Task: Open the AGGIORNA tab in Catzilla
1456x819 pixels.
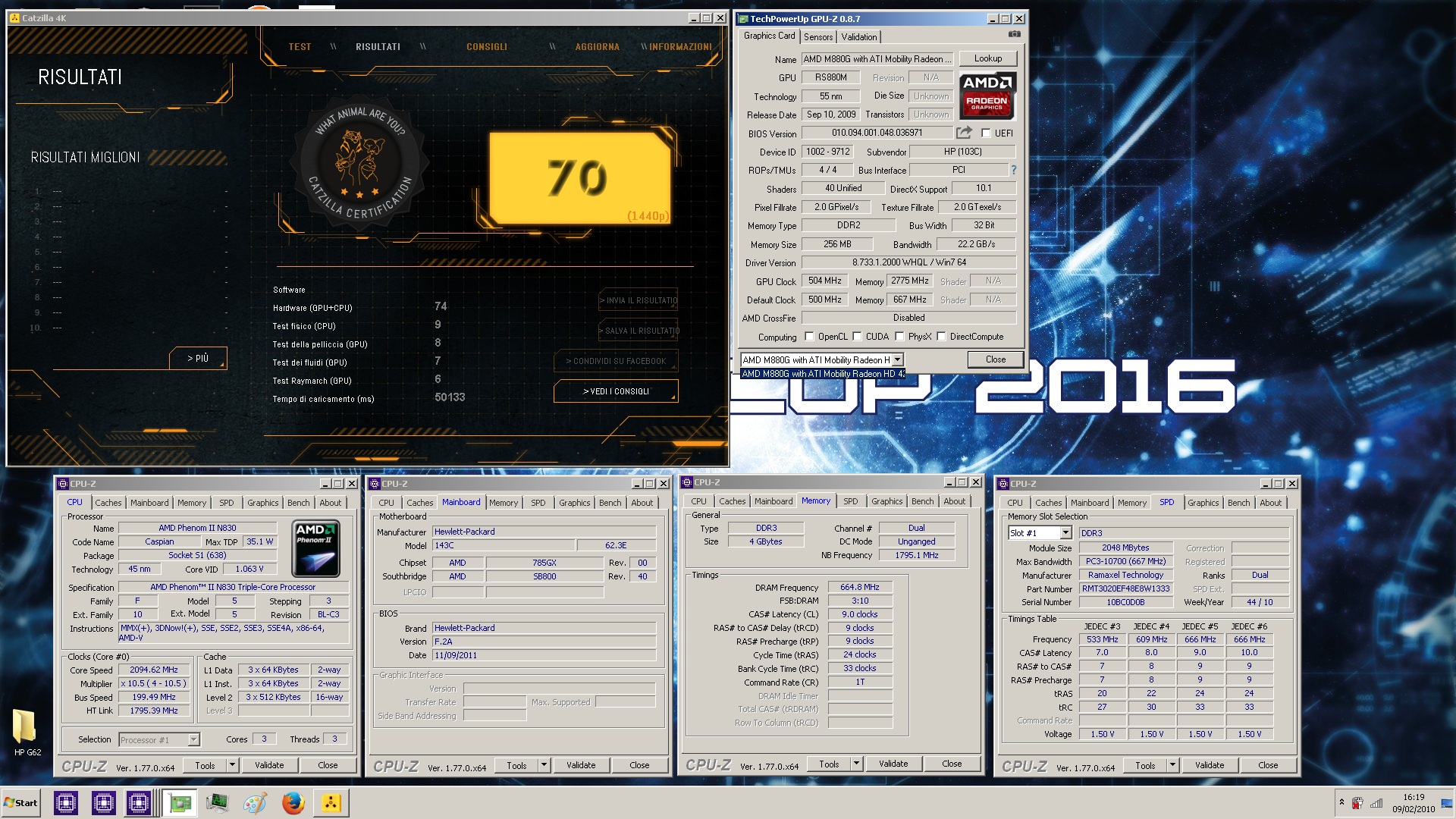Action: tap(597, 47)
